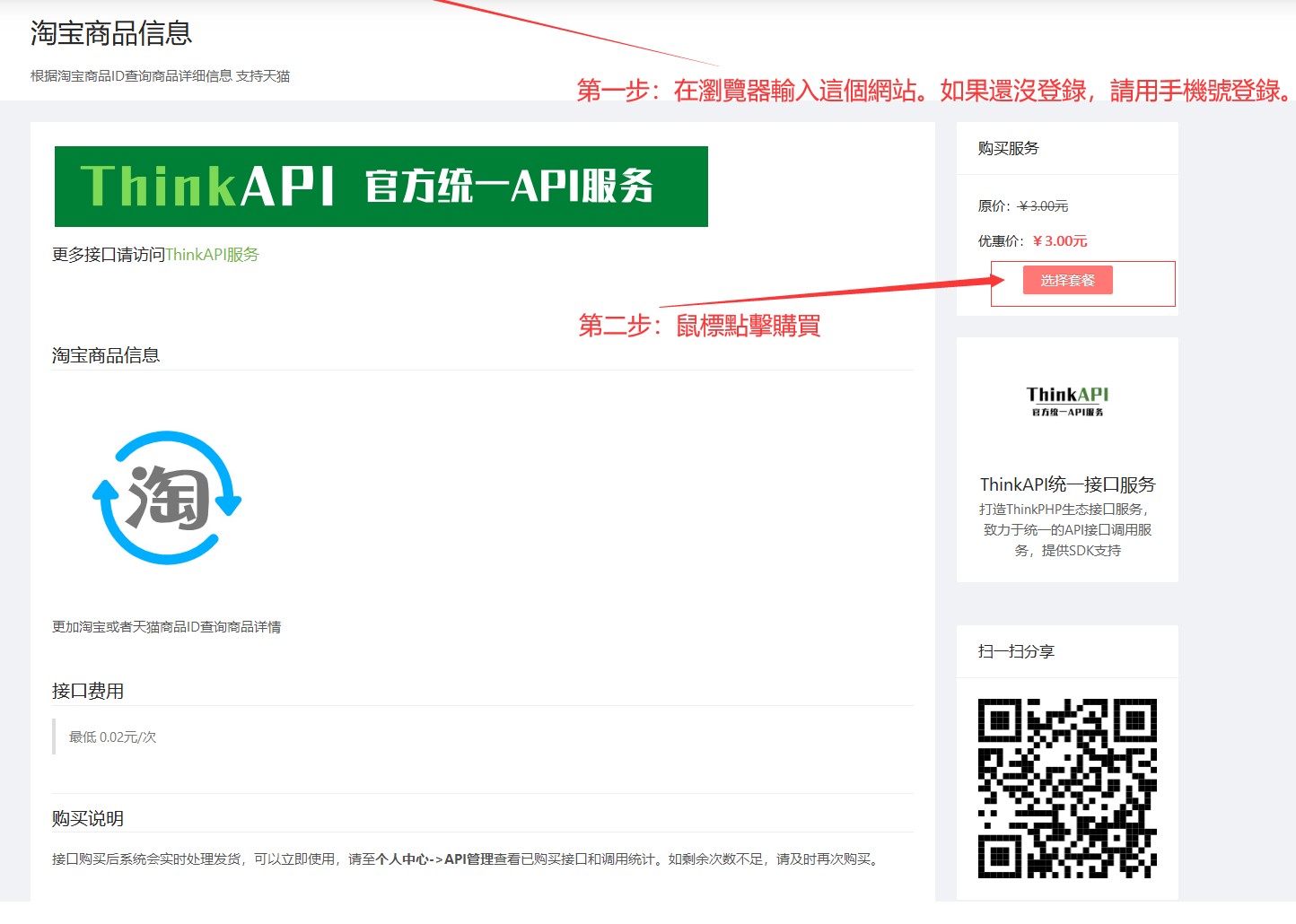1296x924 pixels.
Task: Click the 更多接口请访问 text
Action: (109, 255)
